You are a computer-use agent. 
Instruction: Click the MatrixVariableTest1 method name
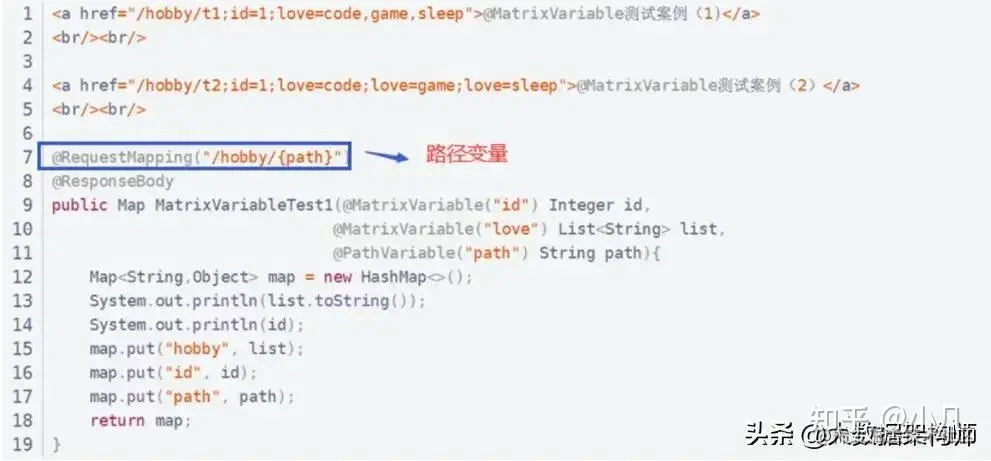245,205
